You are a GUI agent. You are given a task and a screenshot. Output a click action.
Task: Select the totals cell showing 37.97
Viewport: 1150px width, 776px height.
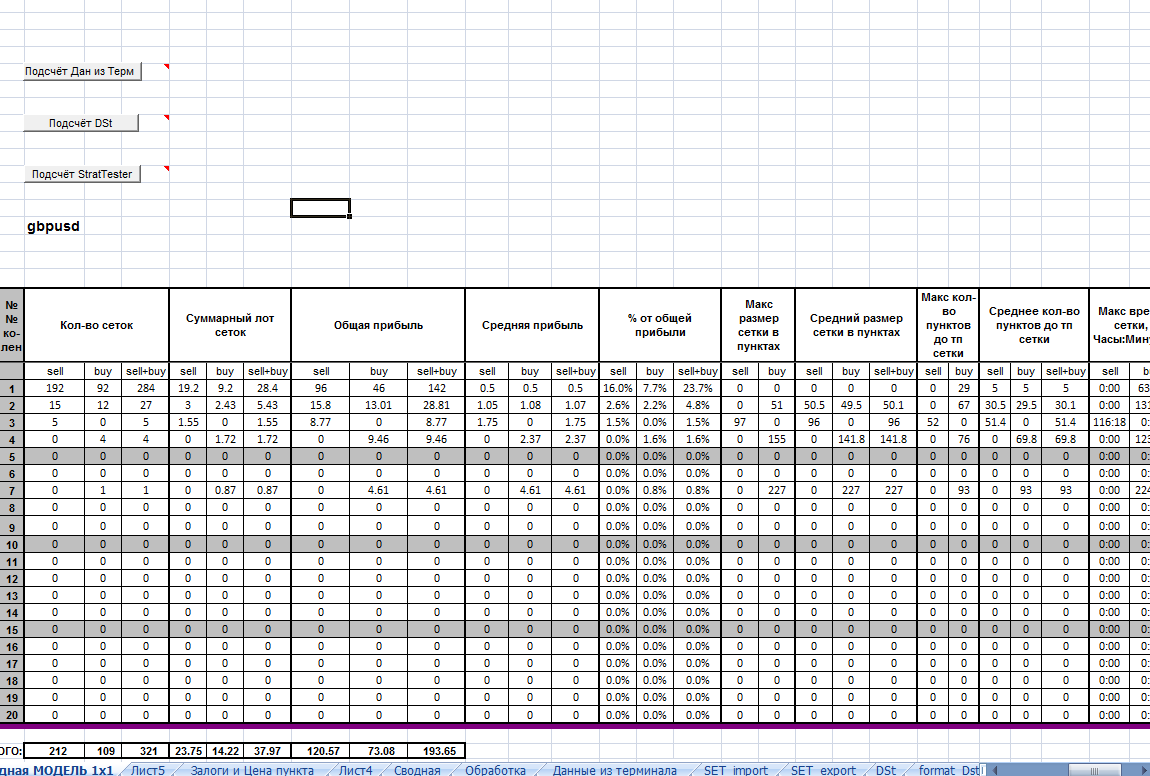tap(268, 750)
